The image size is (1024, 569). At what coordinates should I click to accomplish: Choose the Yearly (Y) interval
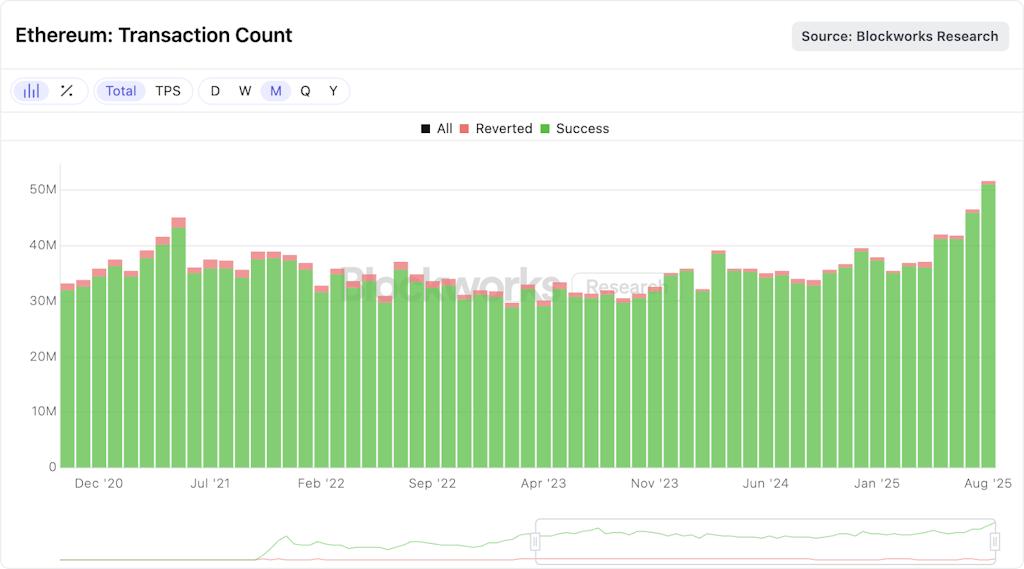coord(334,91)
